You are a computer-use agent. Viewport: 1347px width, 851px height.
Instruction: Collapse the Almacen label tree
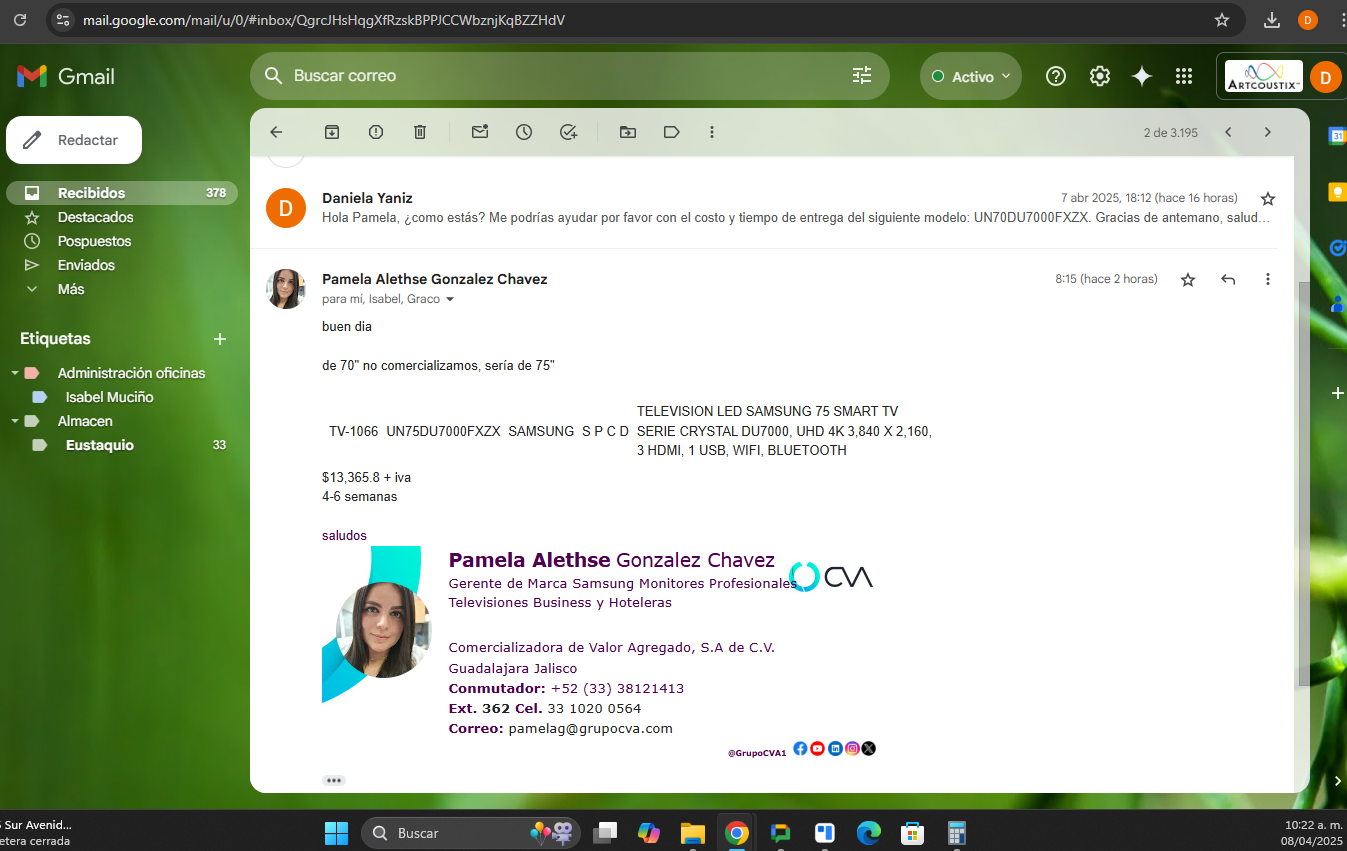click(x=15, y=421)
